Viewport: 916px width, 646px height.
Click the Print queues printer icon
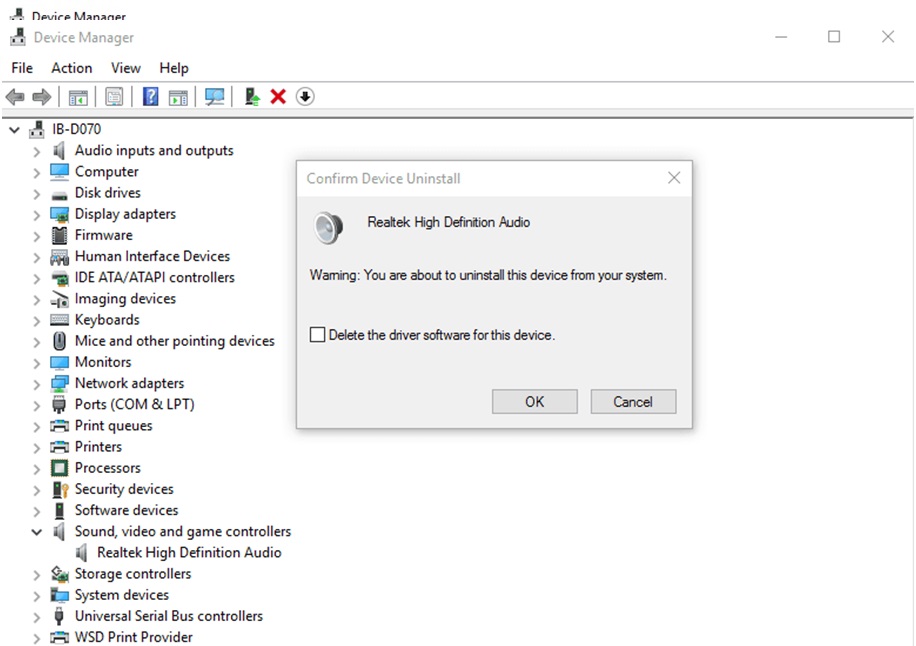click(59, 426)
